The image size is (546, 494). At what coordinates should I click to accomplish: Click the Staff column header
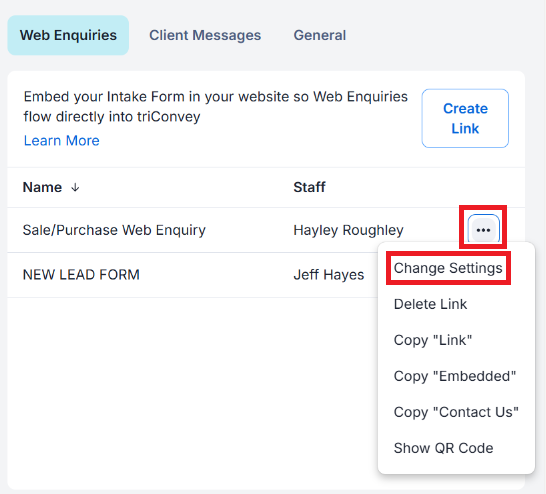click(309, 187)
